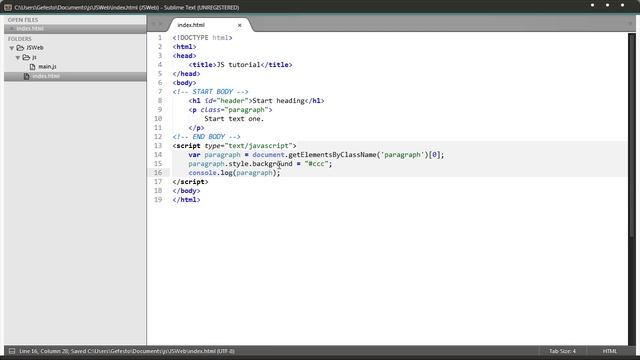Click the 'OPEN FILES' sidebar heading
The width and height of the screenshot is (640, 360).
point(23,20)
